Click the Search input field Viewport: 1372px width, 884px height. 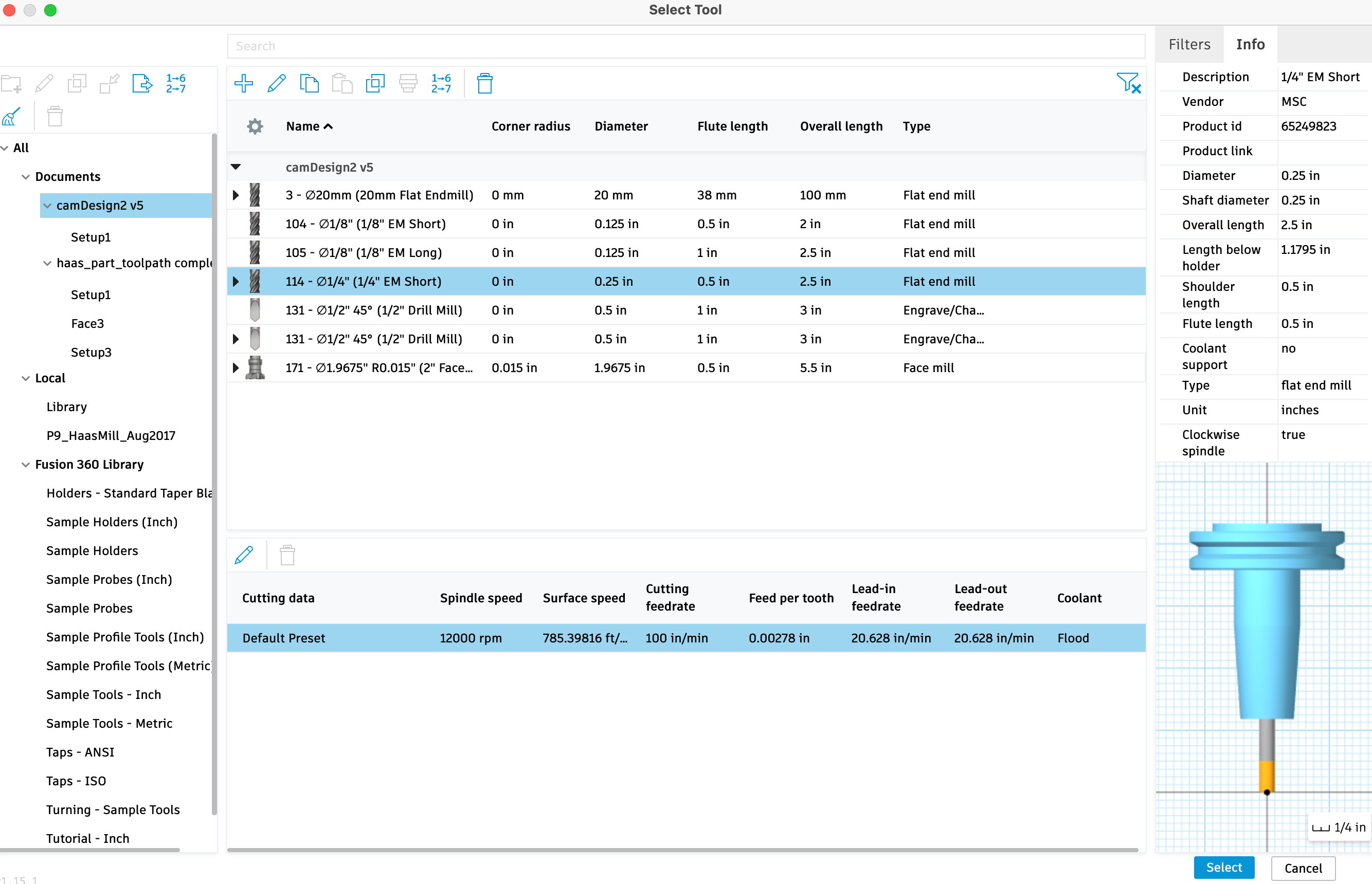pos(685,45)
